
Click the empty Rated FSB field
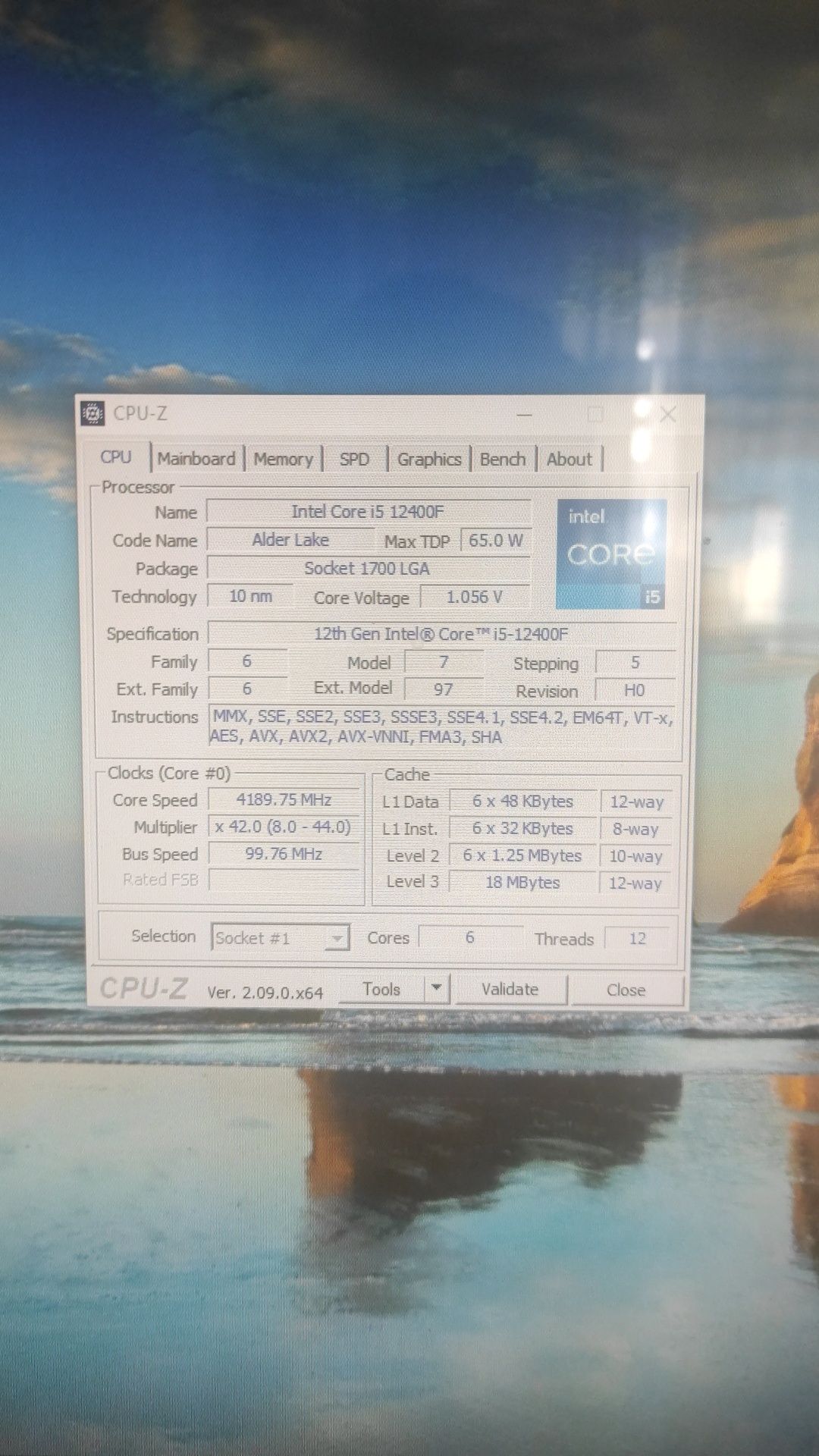[x=284, y=880]
